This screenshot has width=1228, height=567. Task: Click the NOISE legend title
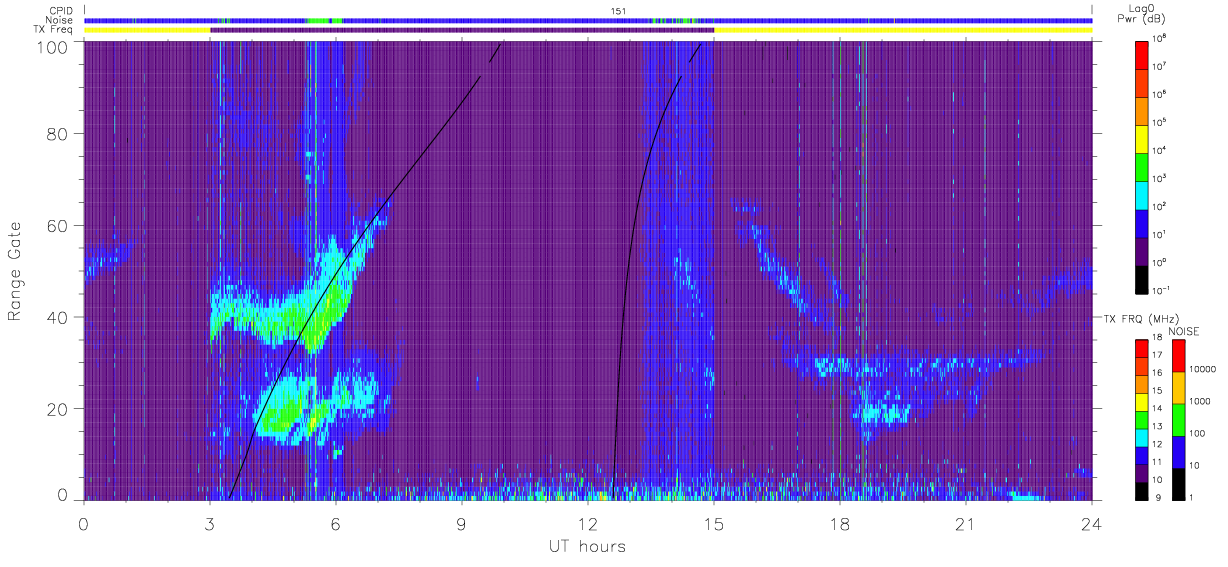1183,331
